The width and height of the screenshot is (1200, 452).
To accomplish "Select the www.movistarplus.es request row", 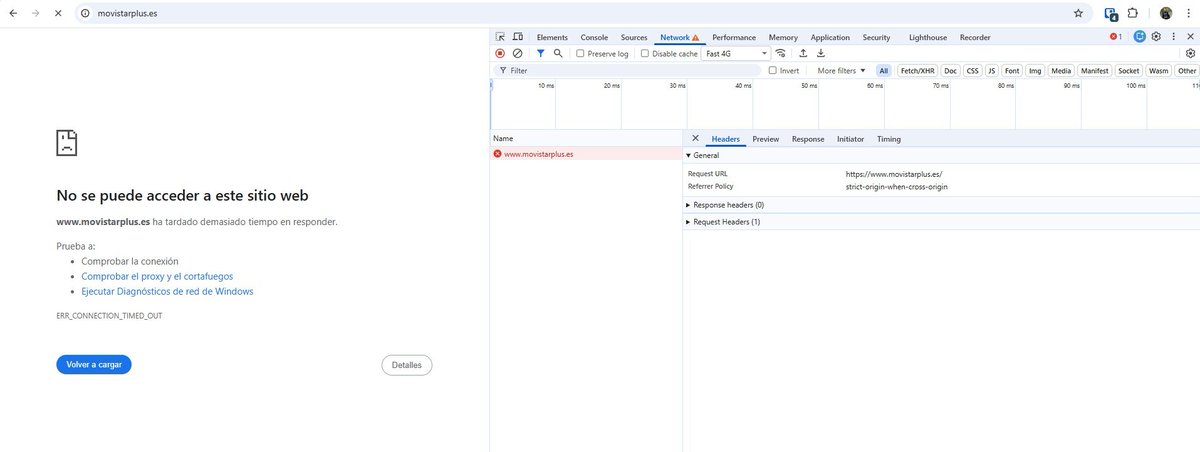I will click(586, 154).
